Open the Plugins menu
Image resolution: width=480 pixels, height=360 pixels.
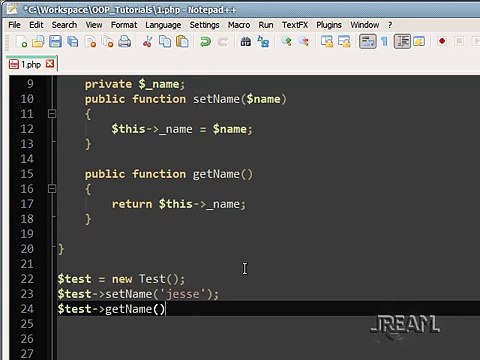coord(329,25)
